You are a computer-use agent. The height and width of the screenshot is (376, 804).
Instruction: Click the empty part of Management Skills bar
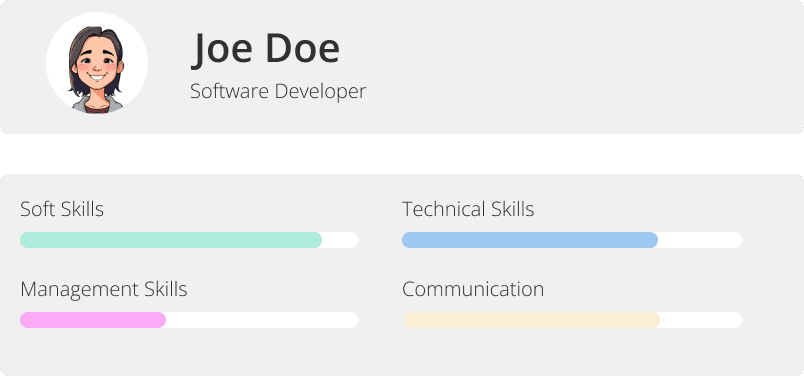[262, 320]
